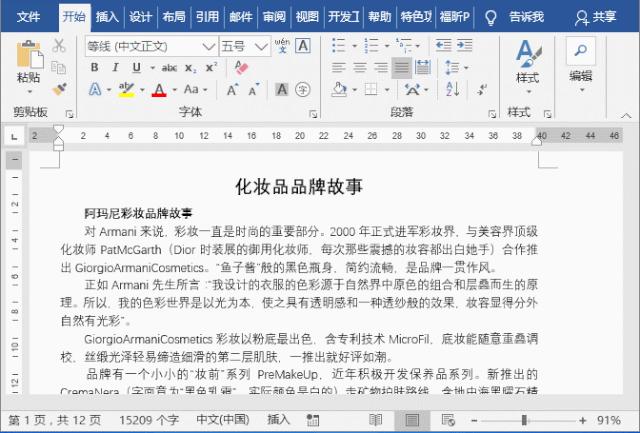Switch to Web Layout view
Screen dimensions: 640x433
pyautogui.click(x=448, y=420)
